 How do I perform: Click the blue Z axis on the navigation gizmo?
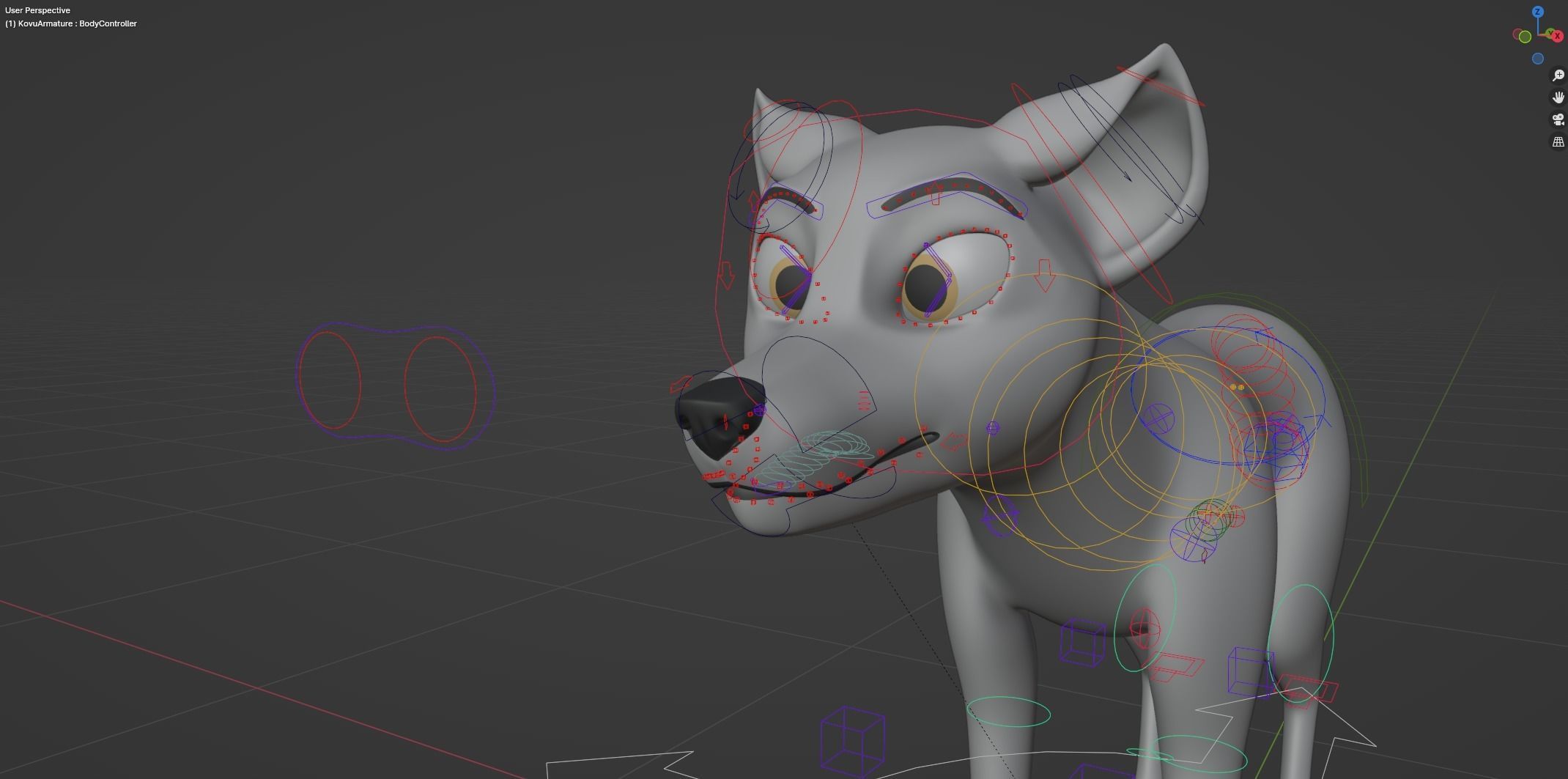1538,12
